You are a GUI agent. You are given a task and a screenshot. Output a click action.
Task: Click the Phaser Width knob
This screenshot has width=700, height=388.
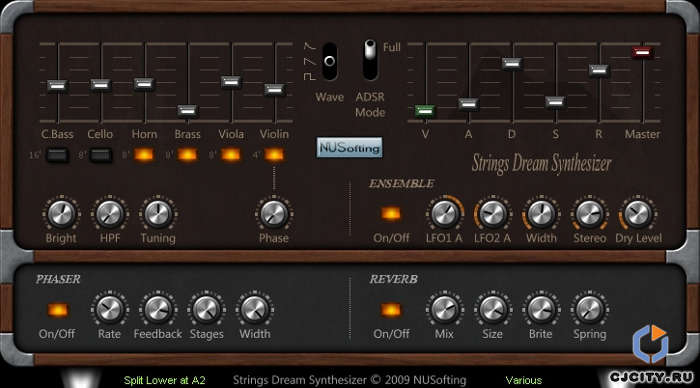(255, 309)
